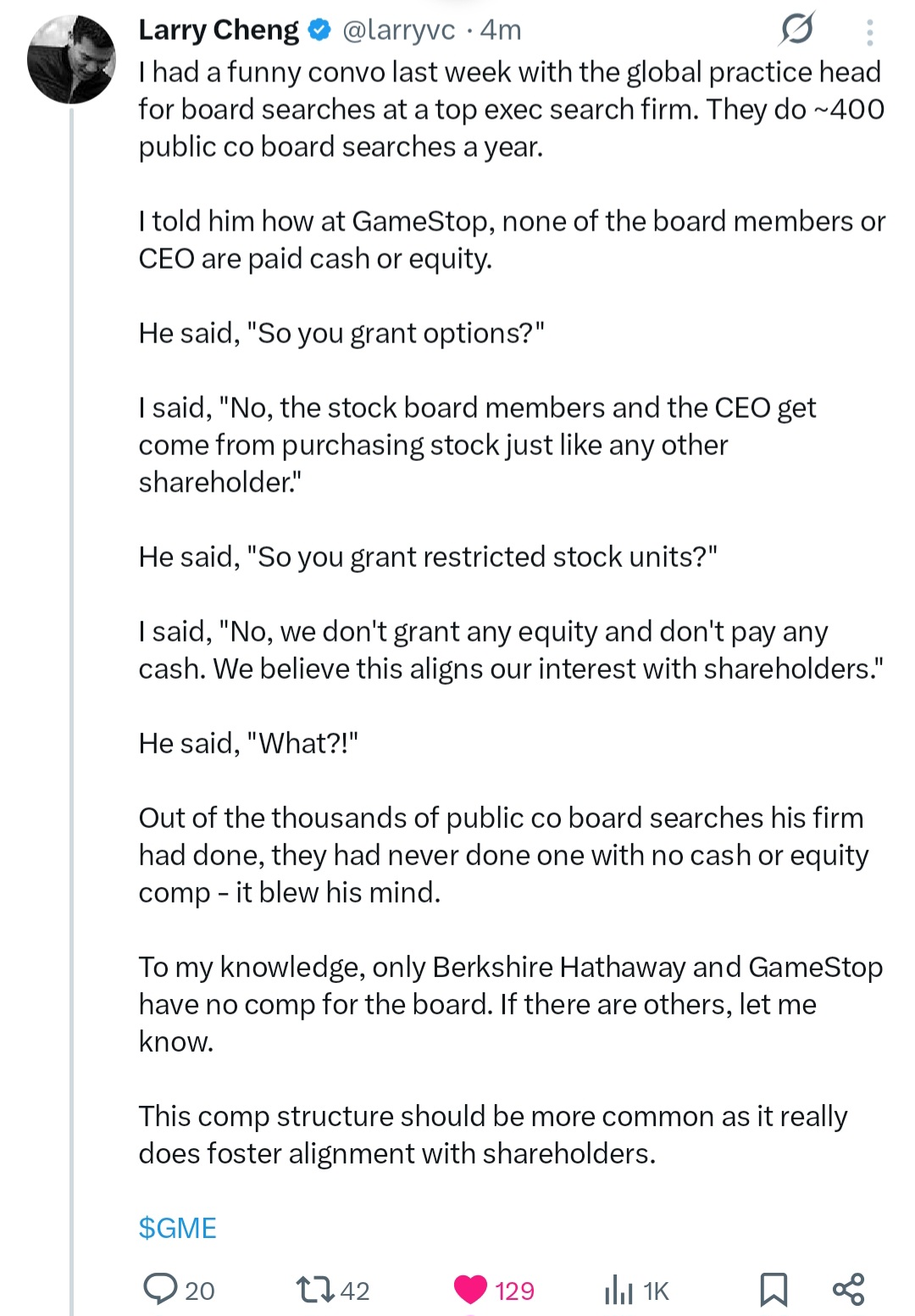Screen dimensions: 915x1316
Task: Click the 4m post timestamp
Action: coord(501,31)
